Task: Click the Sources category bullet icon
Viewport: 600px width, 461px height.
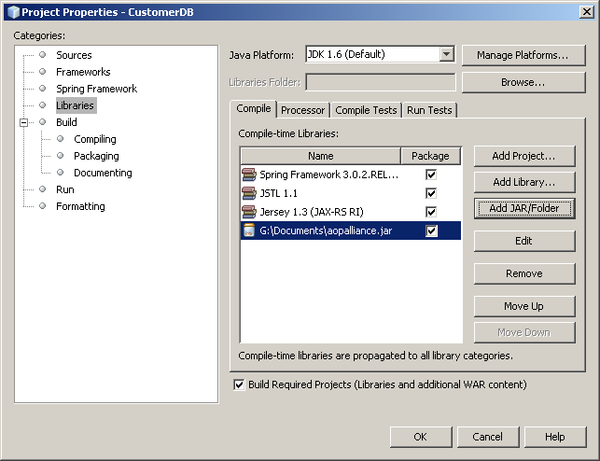Action: [x=42, y=55]
